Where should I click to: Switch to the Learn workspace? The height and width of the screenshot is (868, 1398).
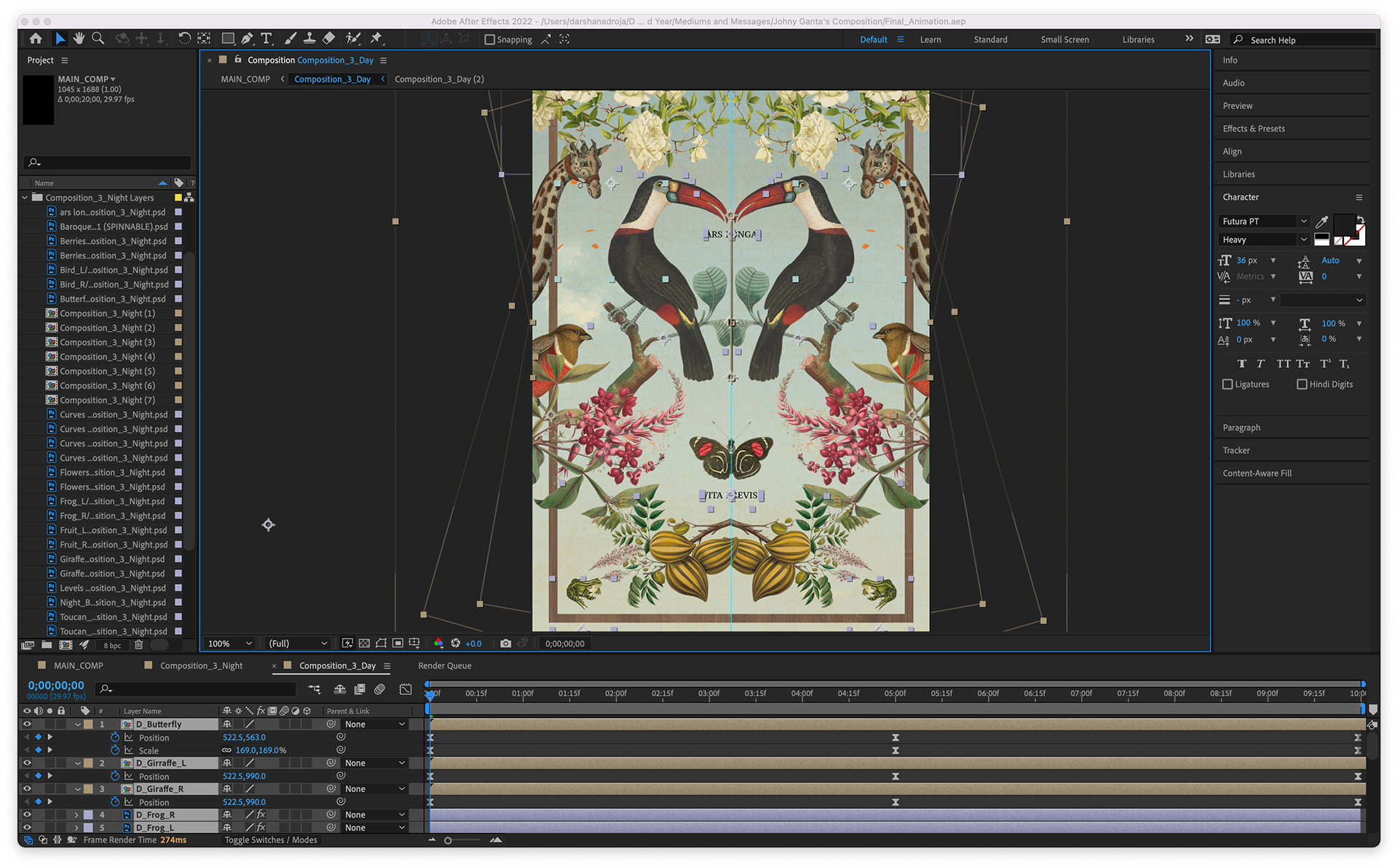click(x=930, y=40)
